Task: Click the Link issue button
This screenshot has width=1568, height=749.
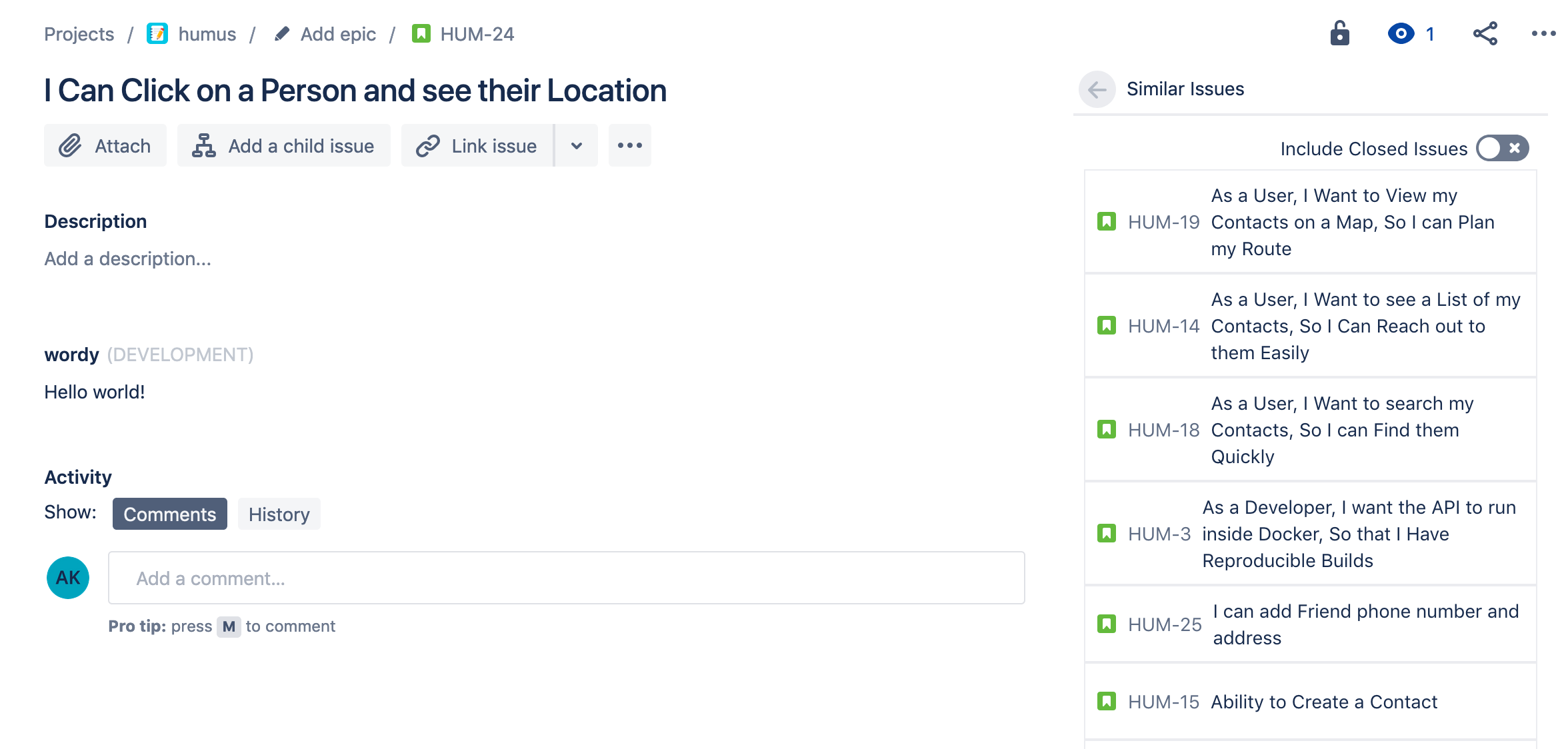Action: point(477,145)
